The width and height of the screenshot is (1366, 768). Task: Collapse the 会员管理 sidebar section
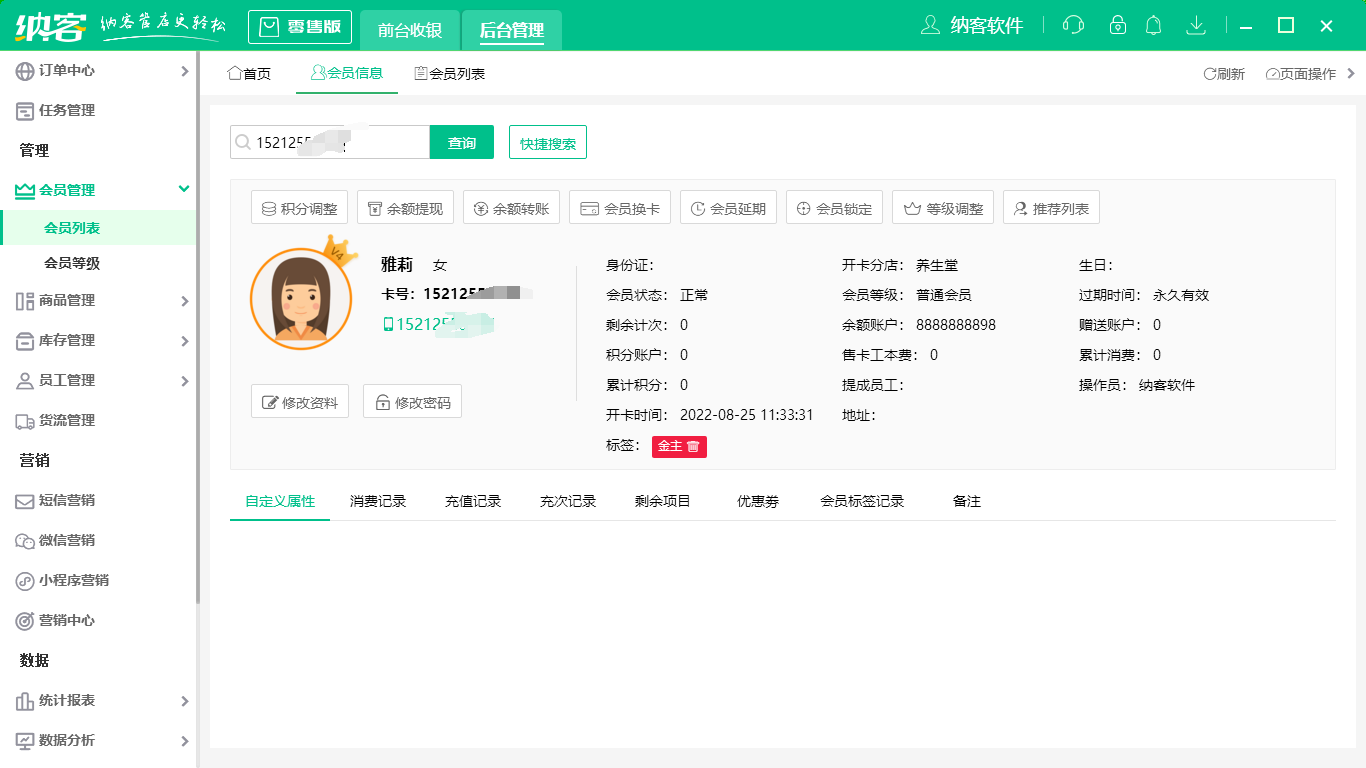pyautogui.click(x=100, y=190)
